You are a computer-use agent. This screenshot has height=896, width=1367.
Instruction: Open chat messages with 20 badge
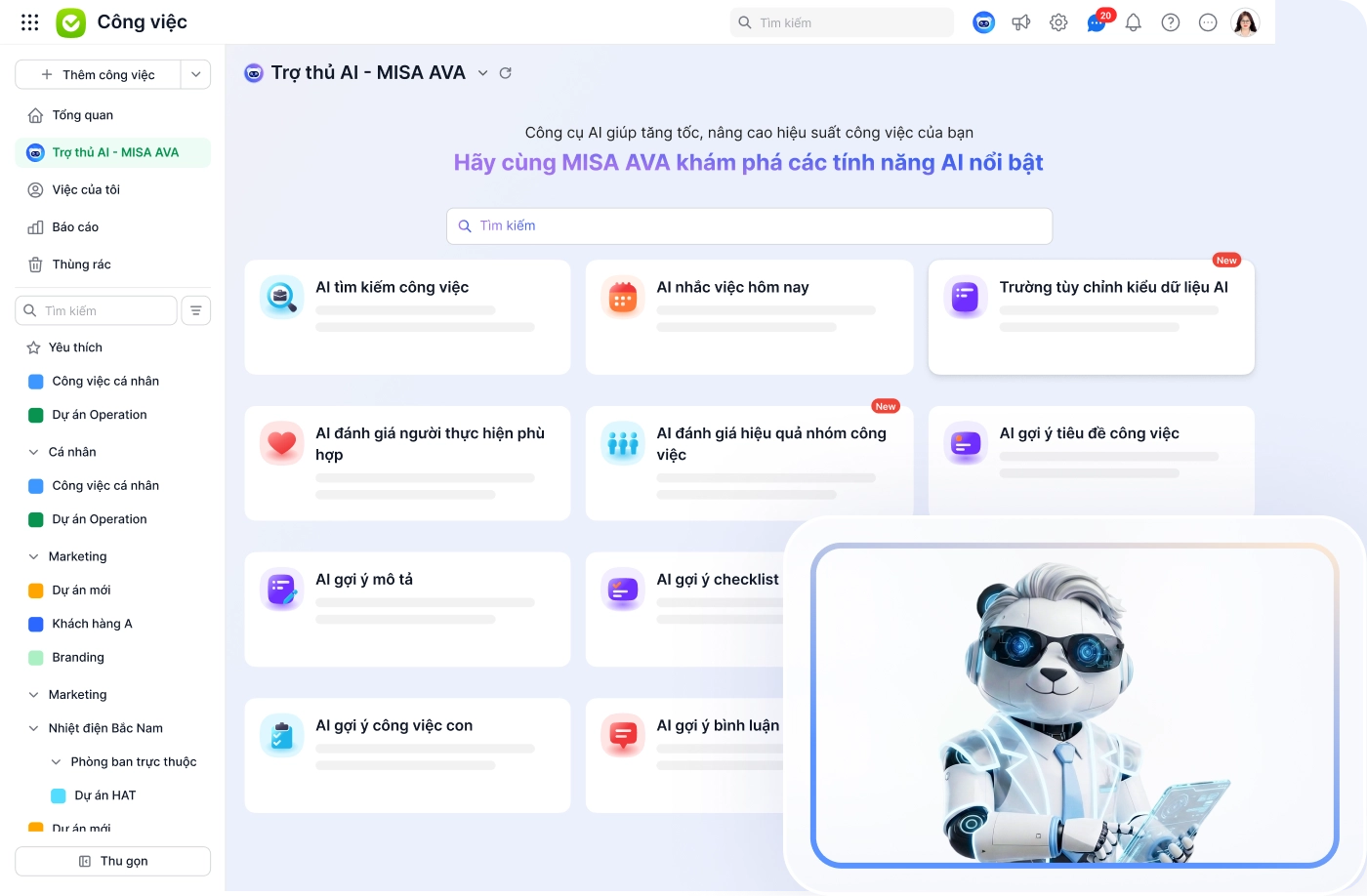pyautogui.click(x=1098, y=21)
